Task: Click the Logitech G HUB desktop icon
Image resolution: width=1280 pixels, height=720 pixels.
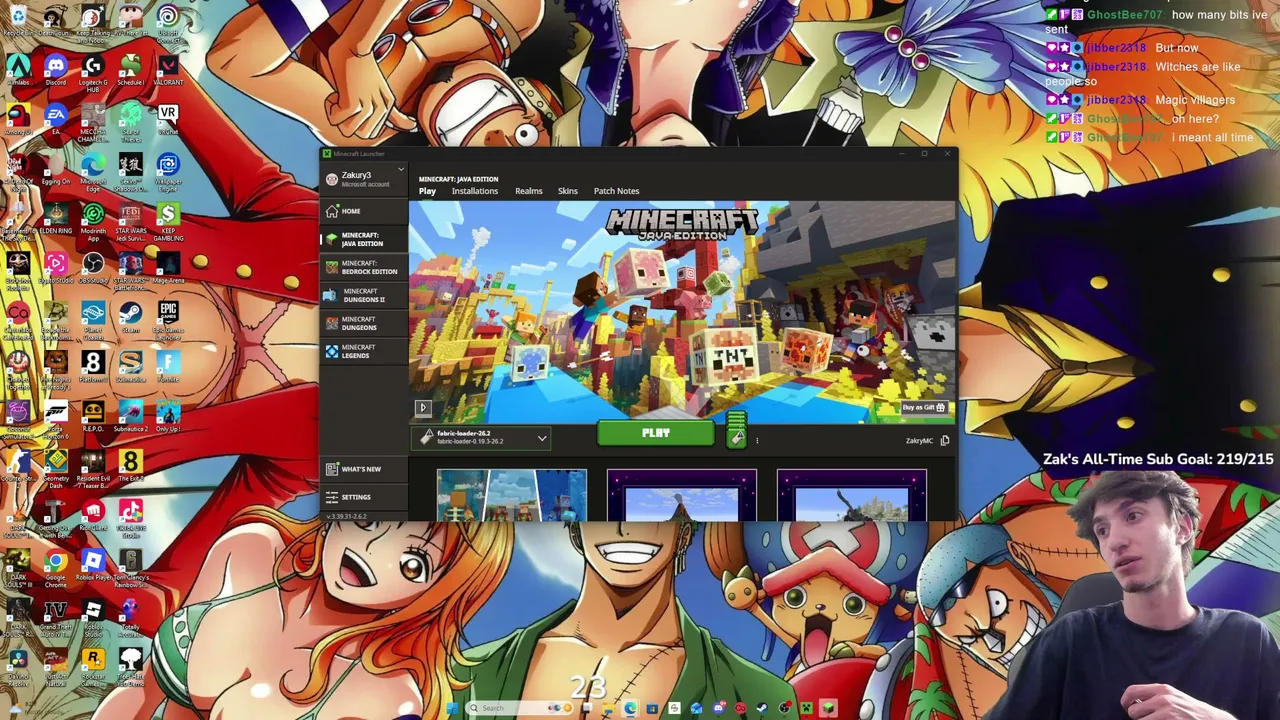Action: pyautogui.click(x=93, y=72)
